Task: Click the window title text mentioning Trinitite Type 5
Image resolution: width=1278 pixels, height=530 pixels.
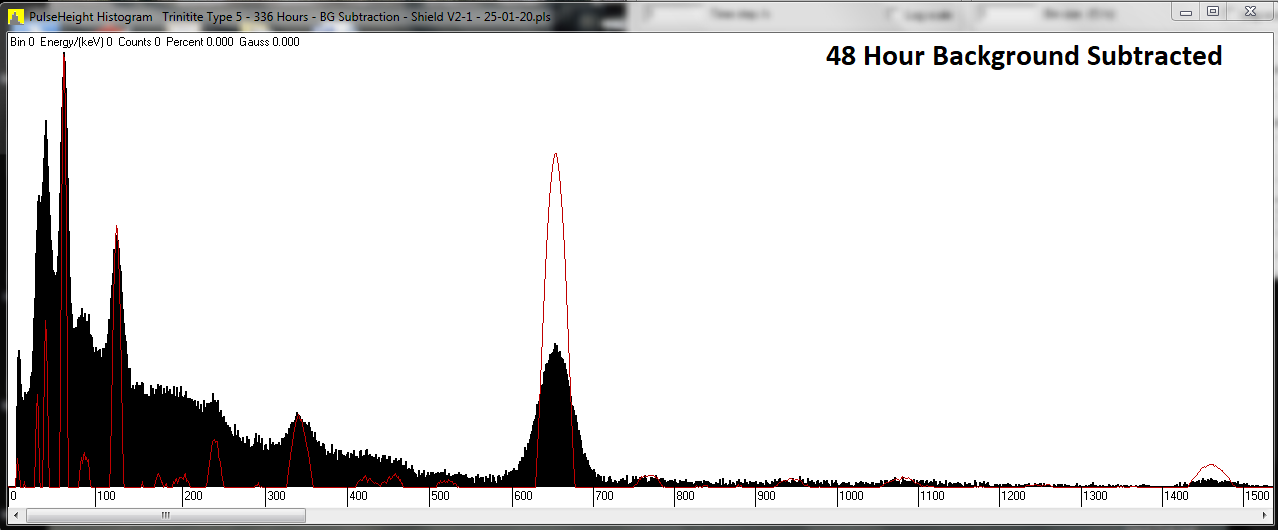Action: pyautogui.click(x=354, y=17)
